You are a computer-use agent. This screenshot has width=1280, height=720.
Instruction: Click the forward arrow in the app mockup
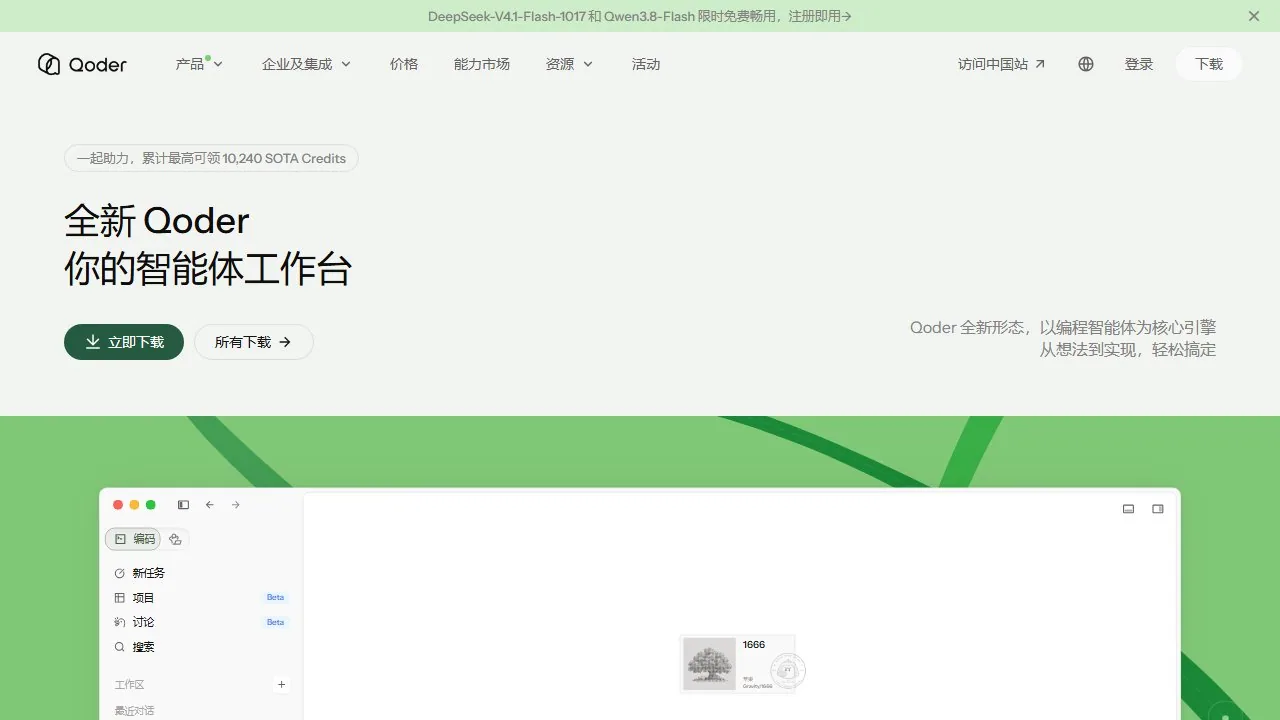point(236,505)
